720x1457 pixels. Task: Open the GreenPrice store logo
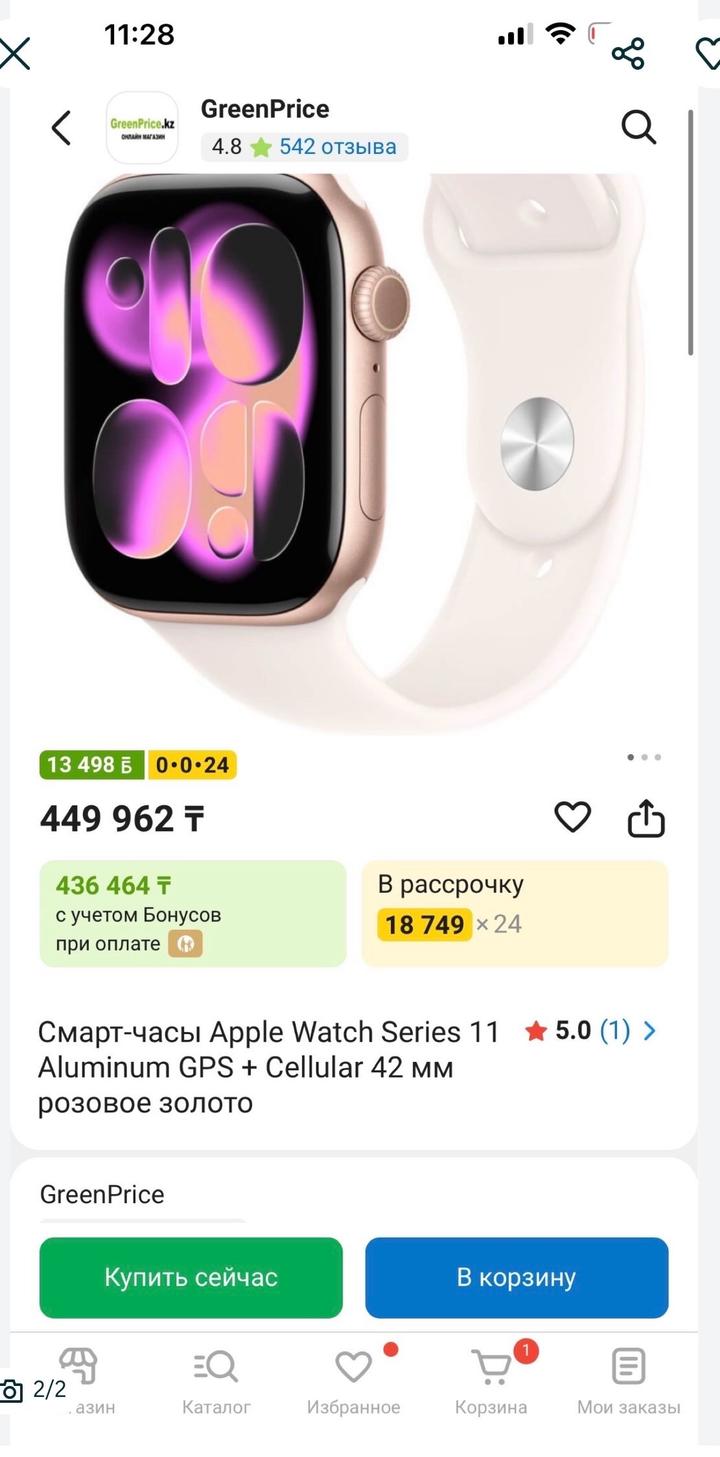(142, 128)
